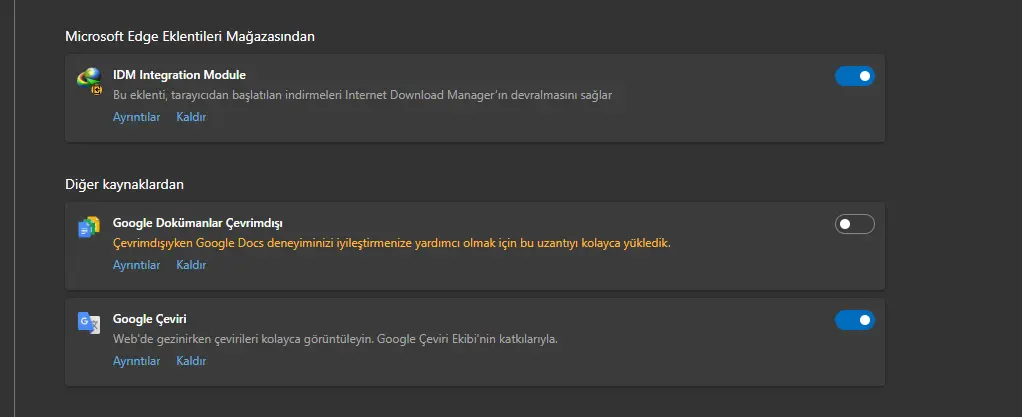Open Ayrıntılar for IDM Integration Module
The width and height of the screenshot is (1022, 417).
coord(136,117)
